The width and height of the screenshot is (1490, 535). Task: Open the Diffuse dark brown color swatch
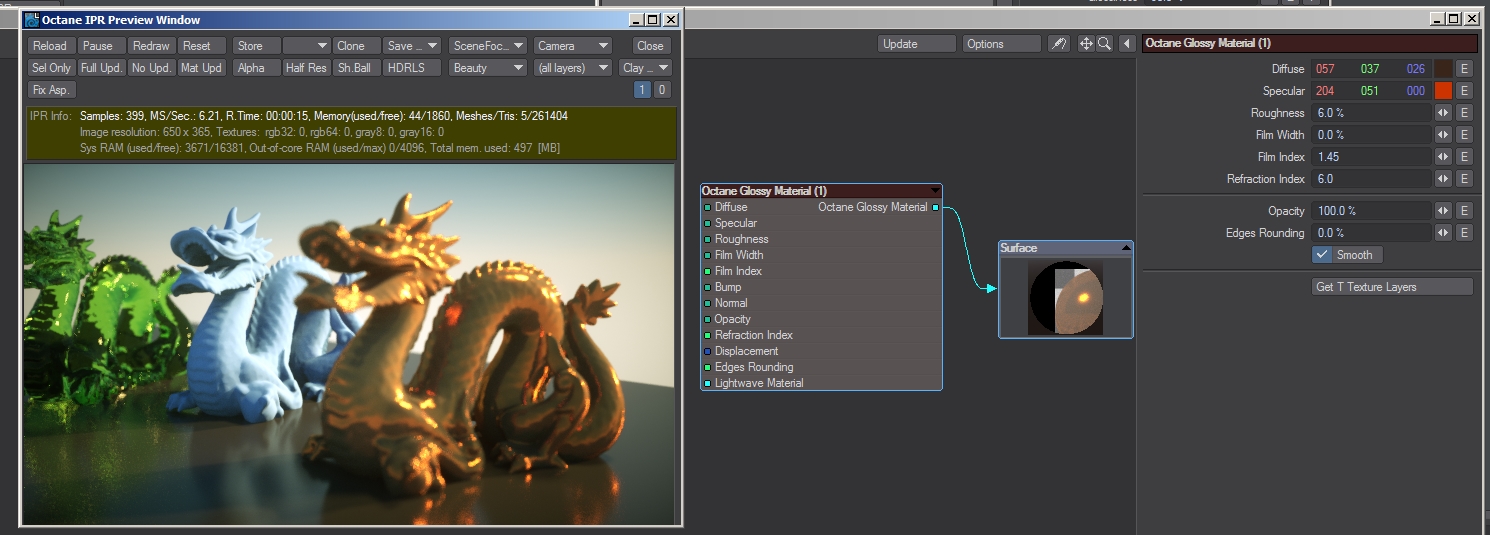coord(1443,69)
